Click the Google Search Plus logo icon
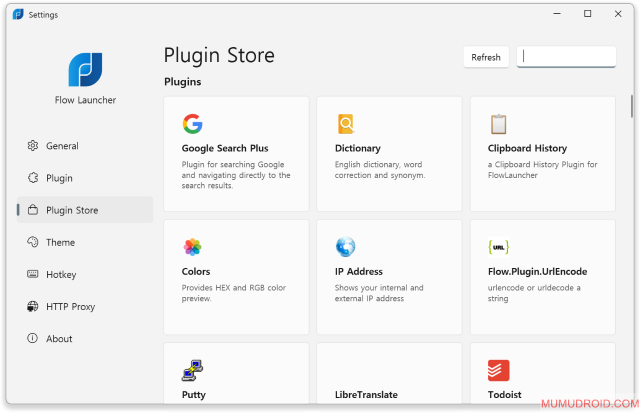 click(x=192, y=124)
